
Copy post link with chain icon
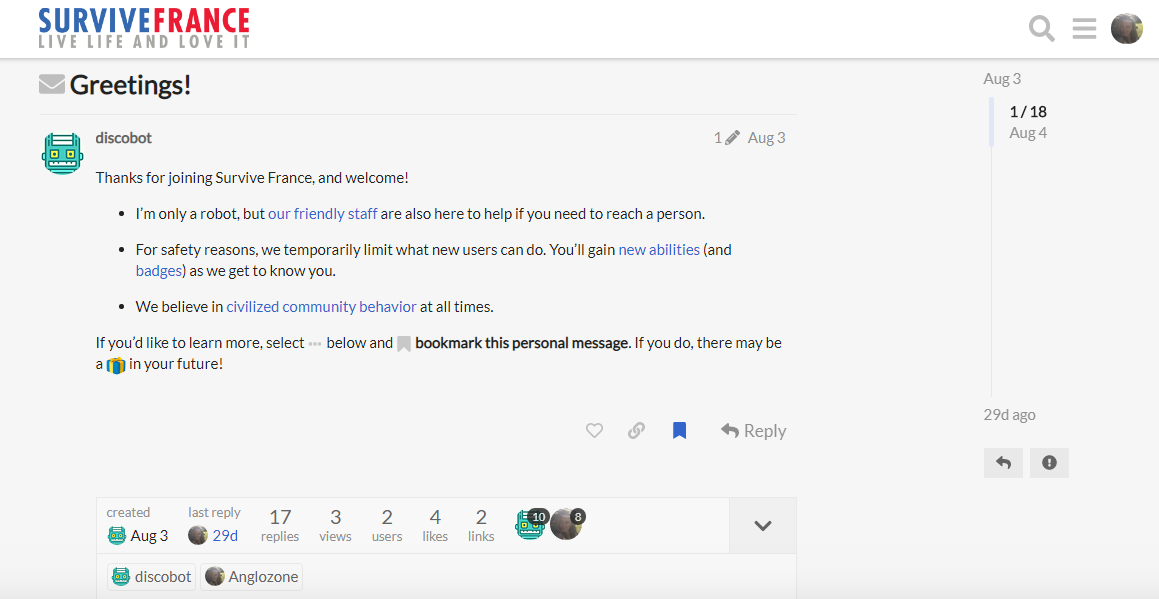(x=636, y=431)
